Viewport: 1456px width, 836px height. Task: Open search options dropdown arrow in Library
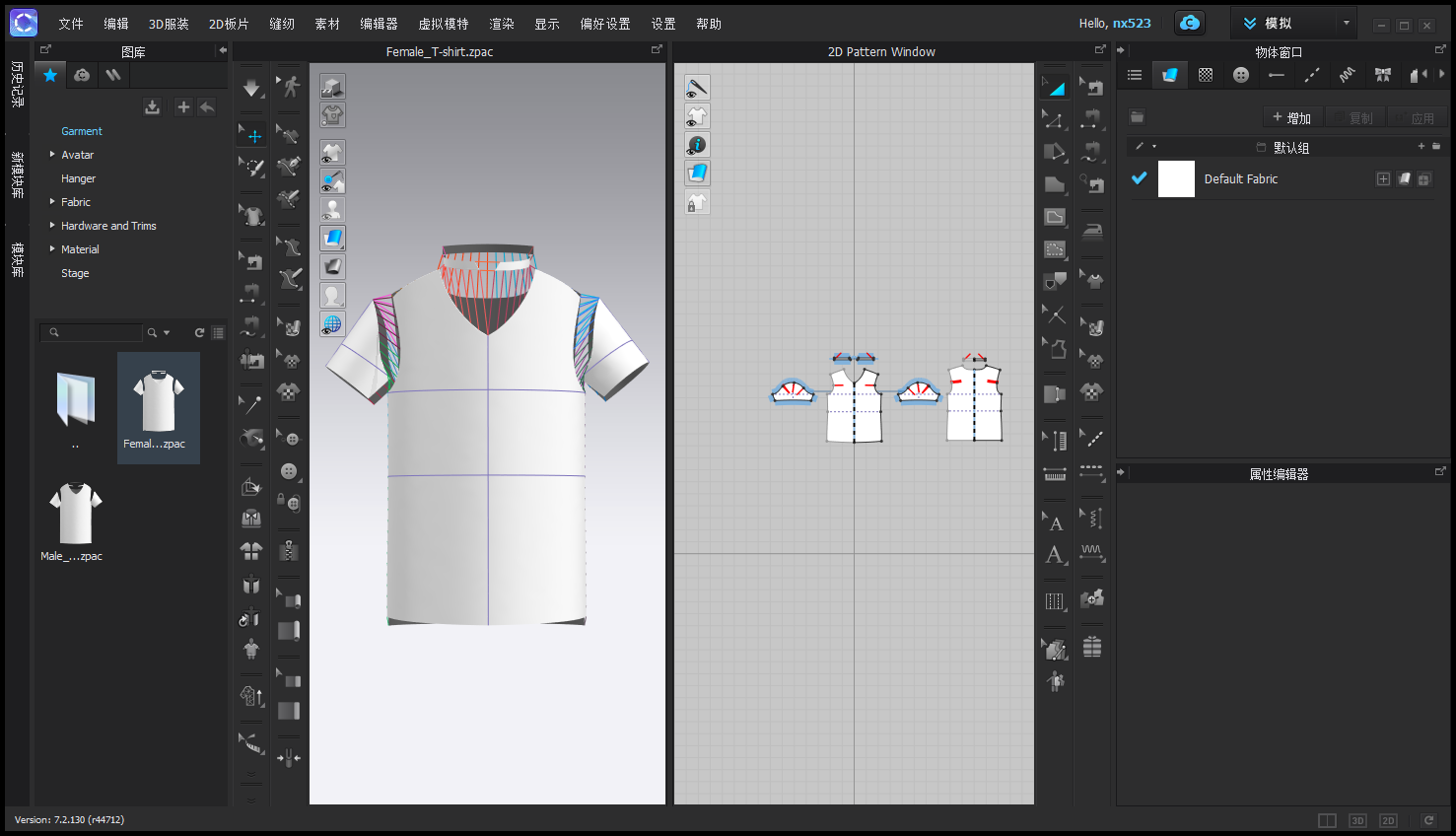(x=167, y=333)
